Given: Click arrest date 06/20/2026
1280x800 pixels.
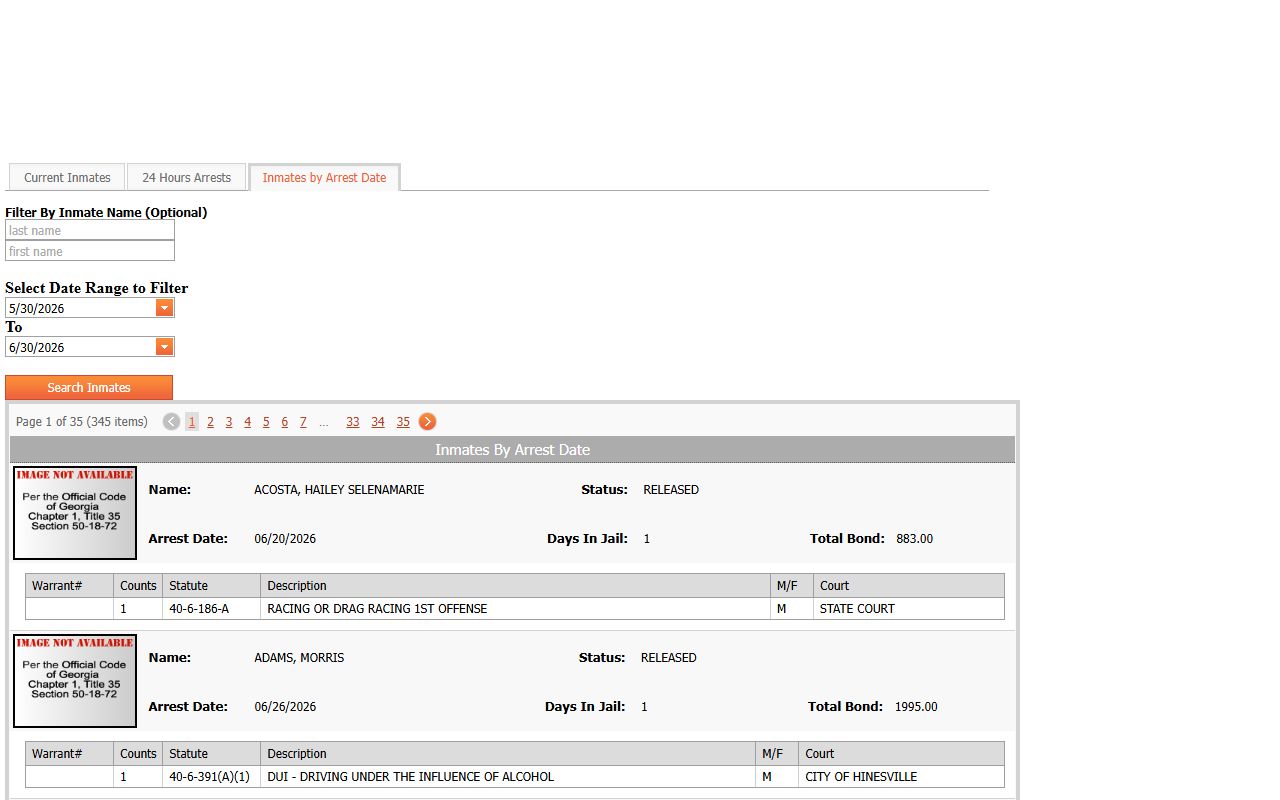Looking at the screenshot, I should point(285,539).
